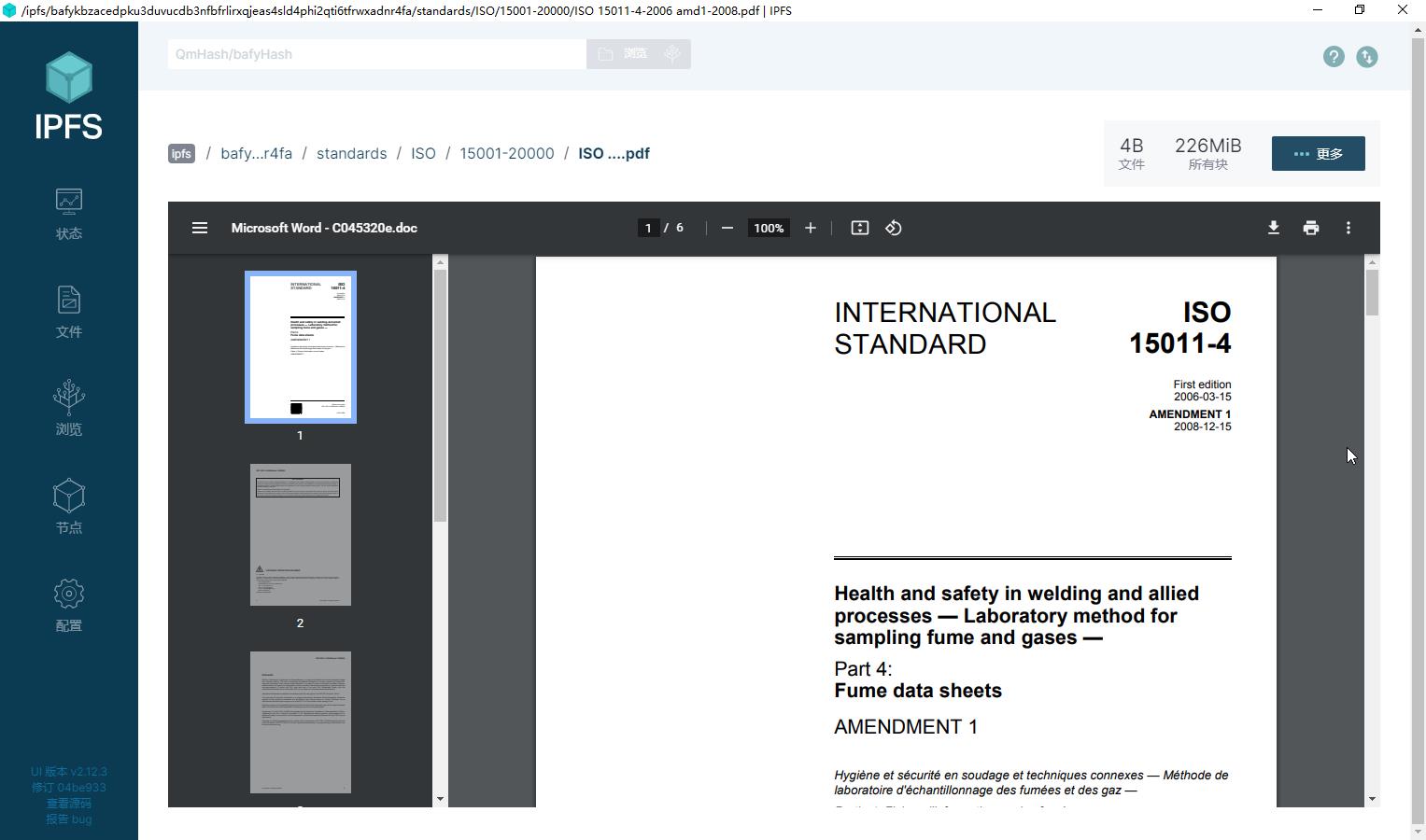This screenshot has width=1426, height=840.
Task: Click PDF document scroll down arrow
Action: tap(1372, 800)
